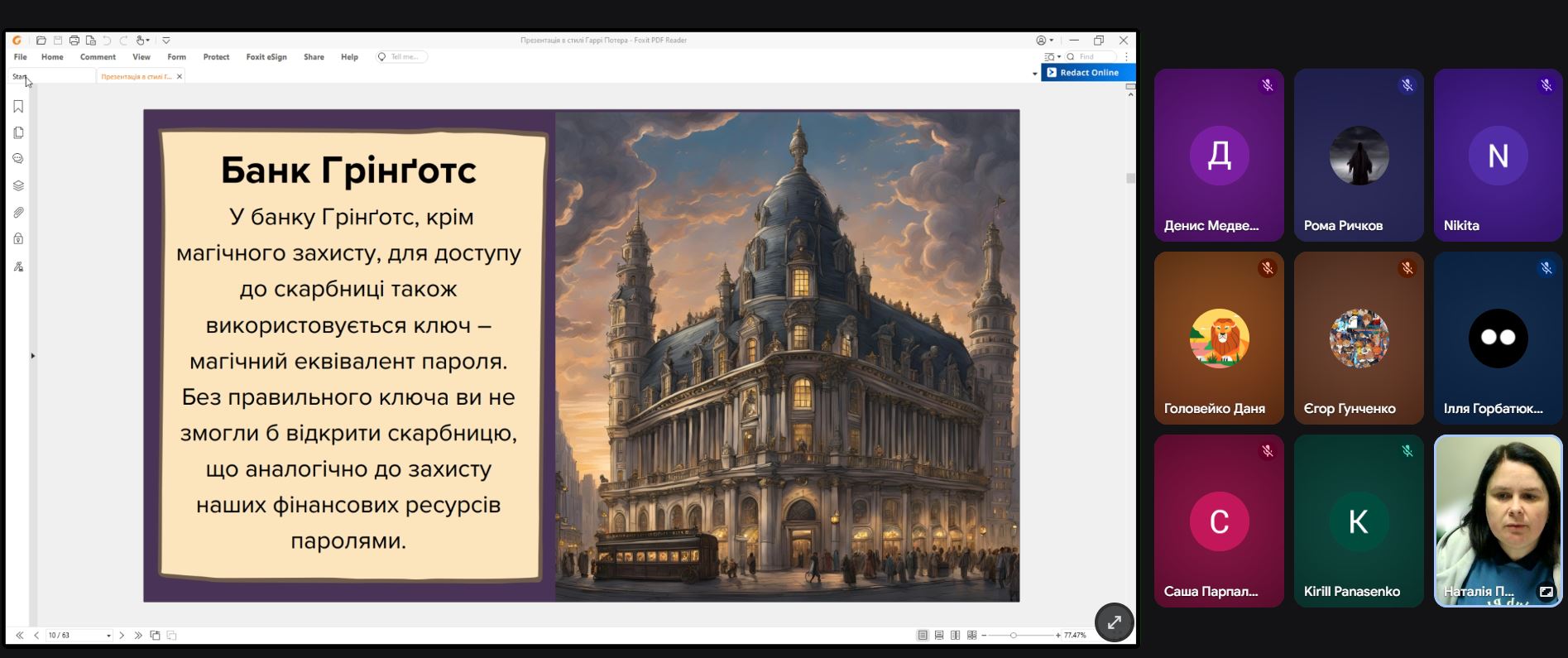Enable single page view mode

[x=923, y=636]
